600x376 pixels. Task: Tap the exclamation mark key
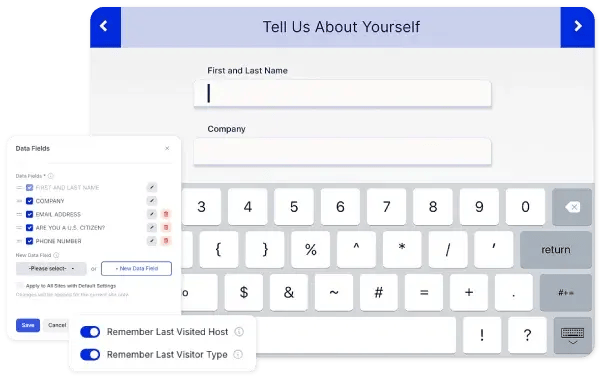[x=482, y=335]
